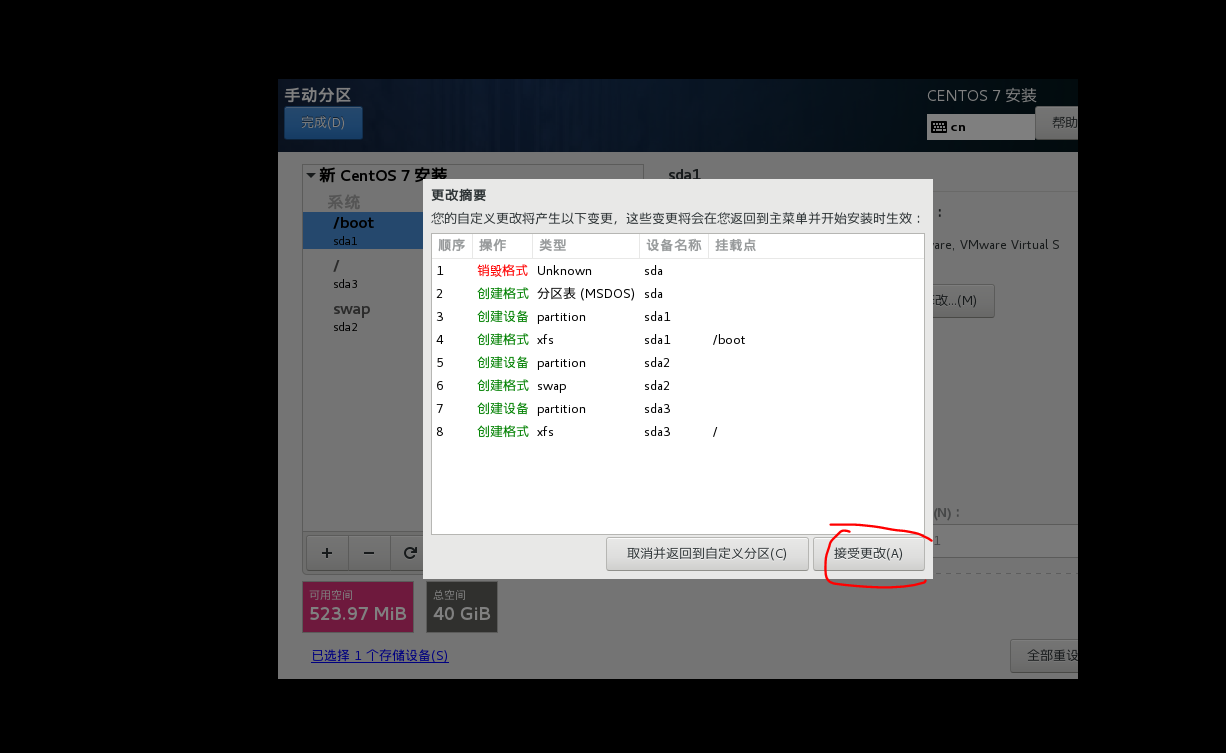Select row 3 创建设备 sda1 partition
Viewport: 1226px width, 753px height.
(x=678, y=317)
